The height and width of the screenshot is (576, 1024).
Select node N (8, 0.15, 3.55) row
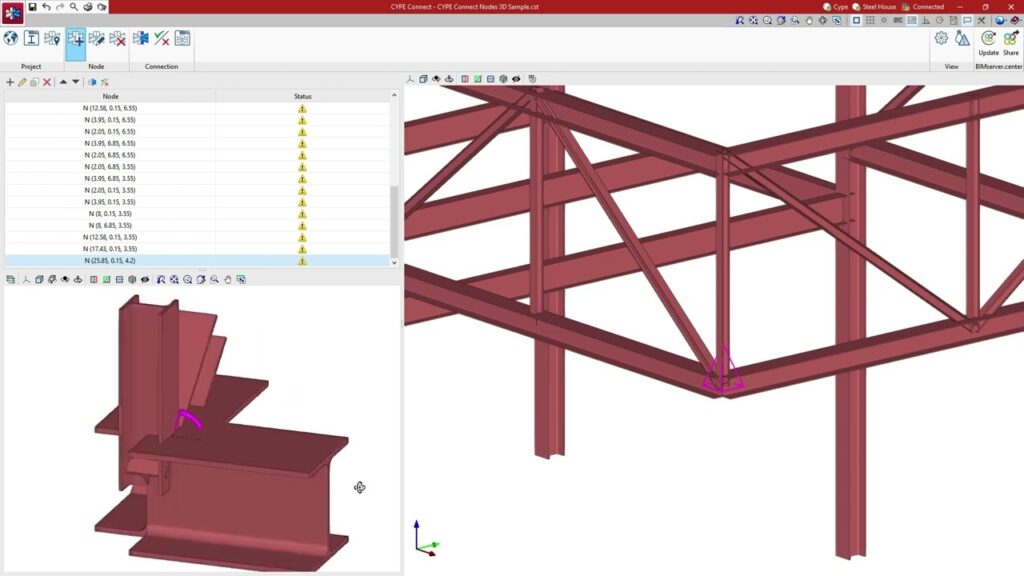pyautogui.click(x=110, y=214)
